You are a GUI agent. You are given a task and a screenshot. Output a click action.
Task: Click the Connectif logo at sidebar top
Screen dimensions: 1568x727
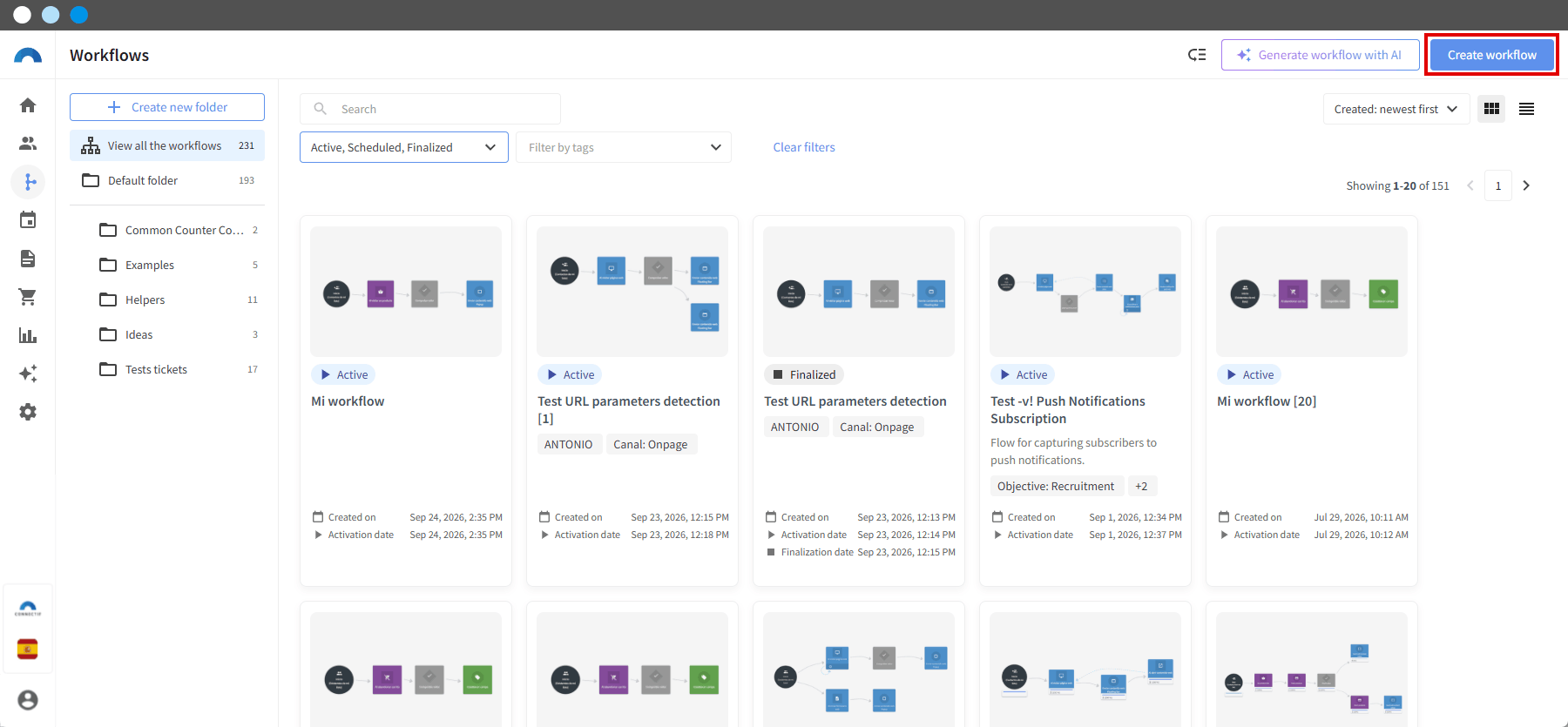point(28,55)
